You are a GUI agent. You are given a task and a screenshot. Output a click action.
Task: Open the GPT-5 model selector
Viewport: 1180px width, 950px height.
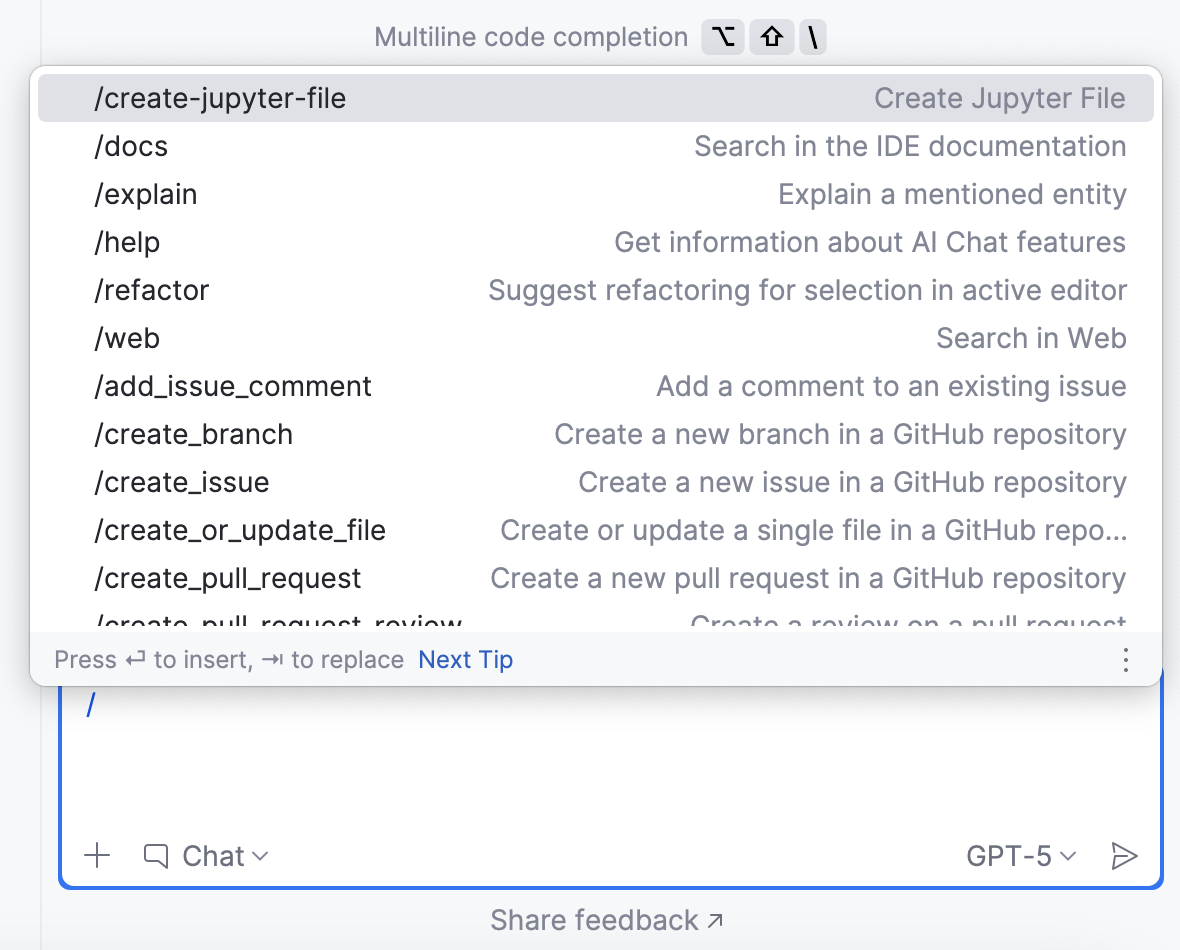(1020, 856)
